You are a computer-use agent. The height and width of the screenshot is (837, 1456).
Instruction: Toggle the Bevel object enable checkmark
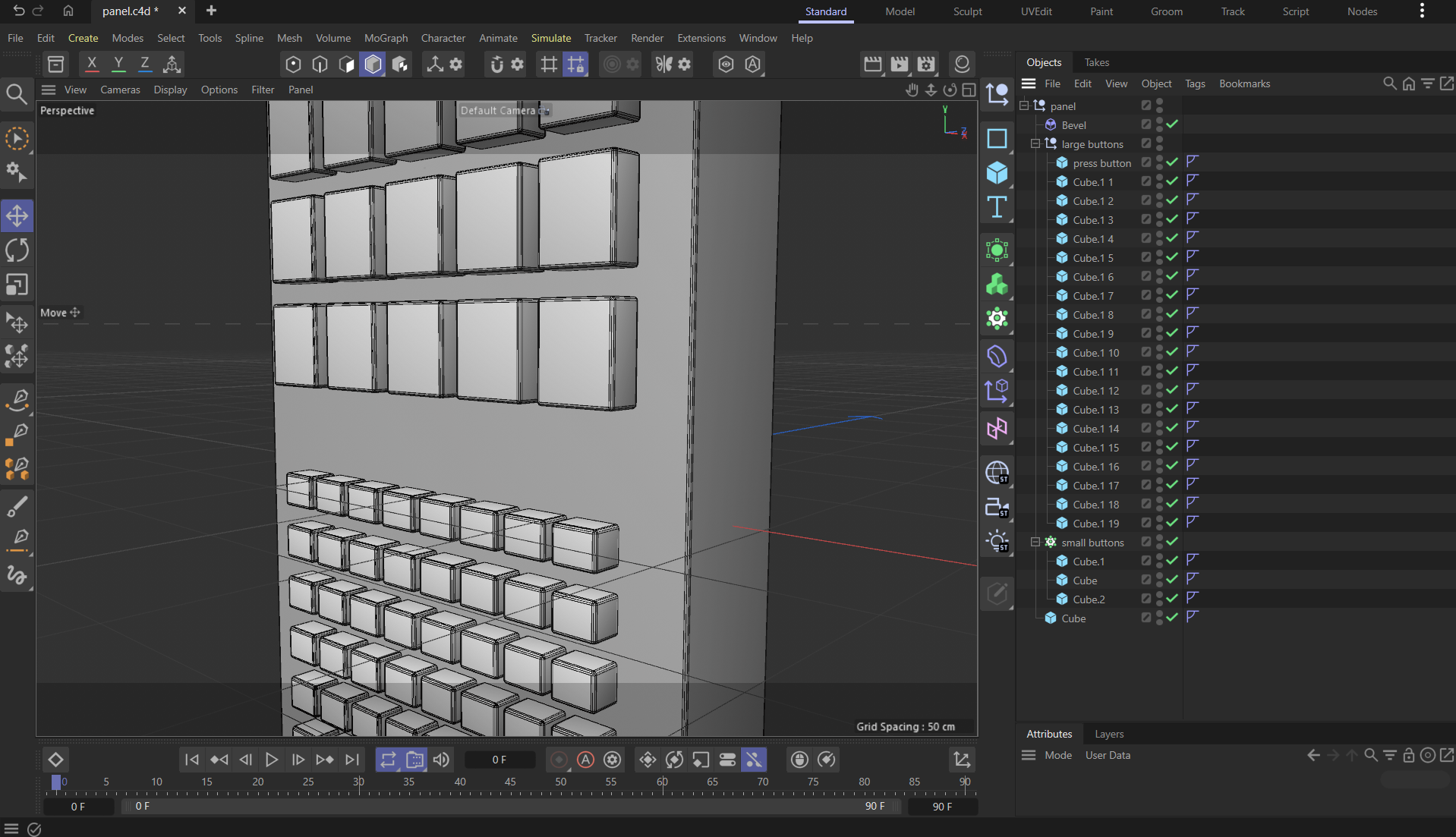click(x=1173, y=124)
